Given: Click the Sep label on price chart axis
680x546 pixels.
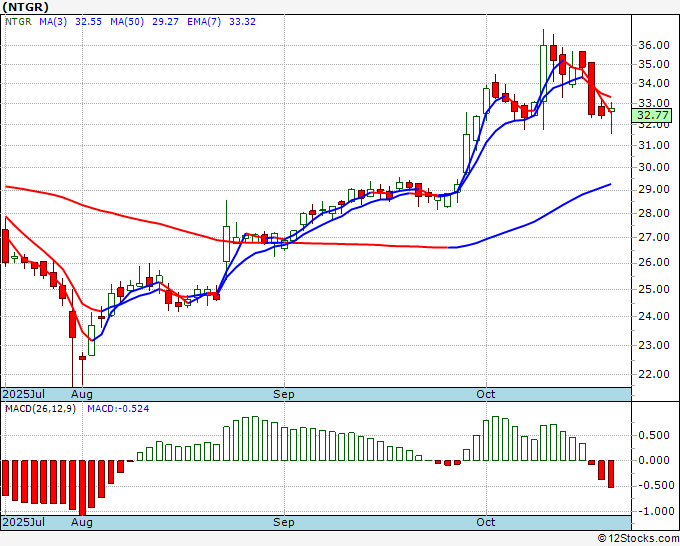Looking at the screenshot, I should coord(284,394).
